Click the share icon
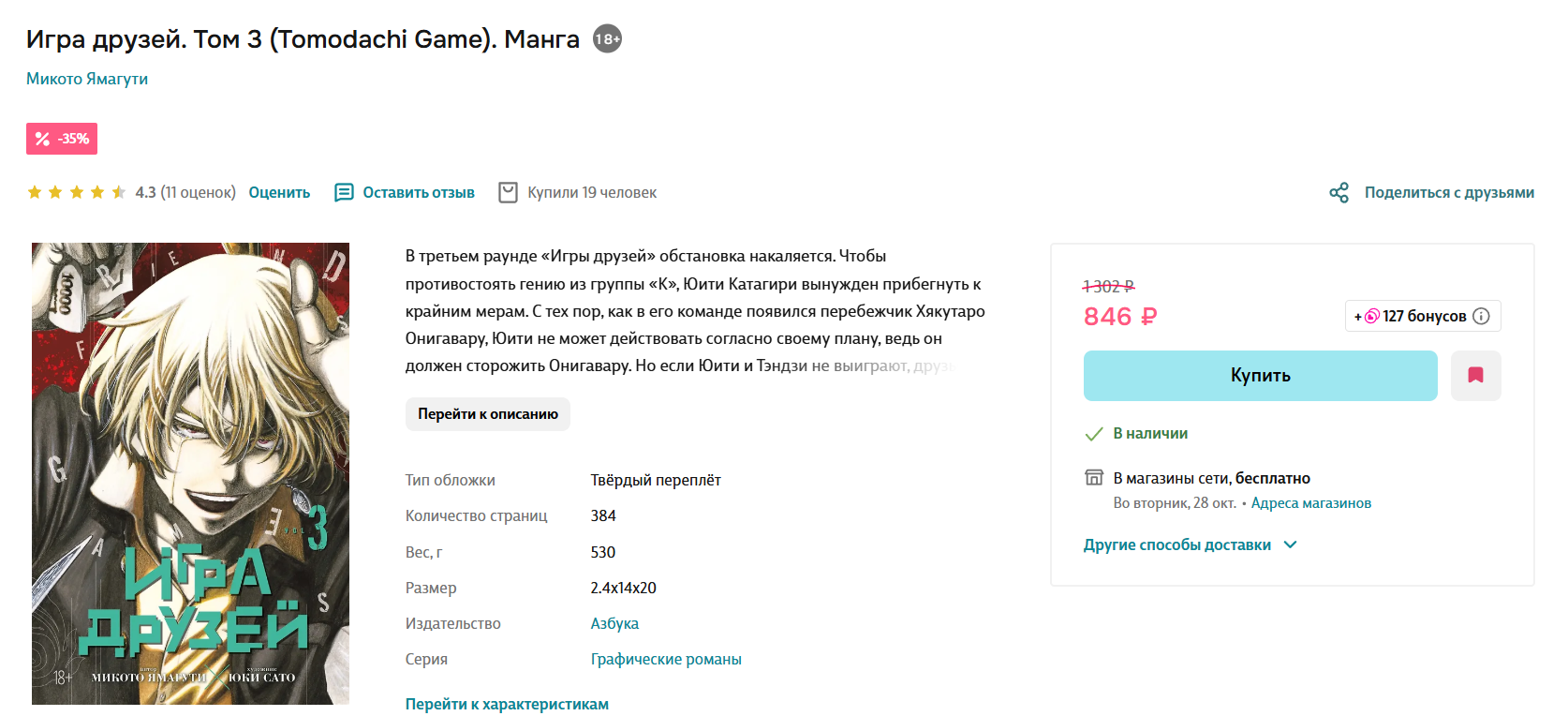The width and height of the screenshot is (1568, 716). pos(1339,193)
